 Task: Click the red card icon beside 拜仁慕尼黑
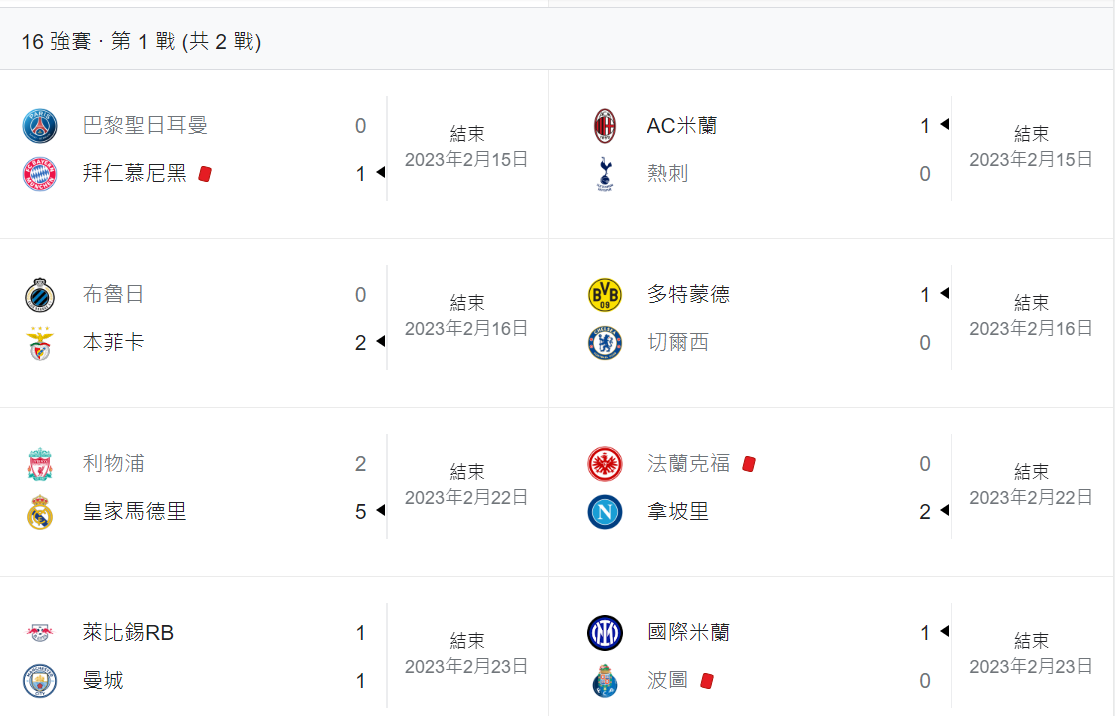(205, 174)
